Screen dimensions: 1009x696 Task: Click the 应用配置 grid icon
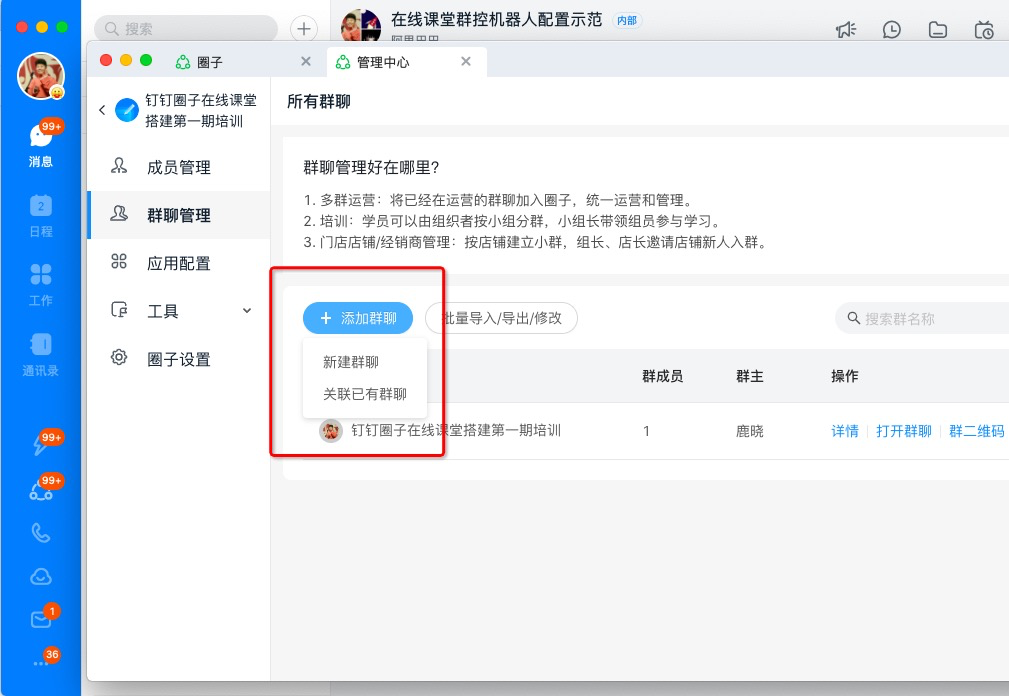[119, 262]
